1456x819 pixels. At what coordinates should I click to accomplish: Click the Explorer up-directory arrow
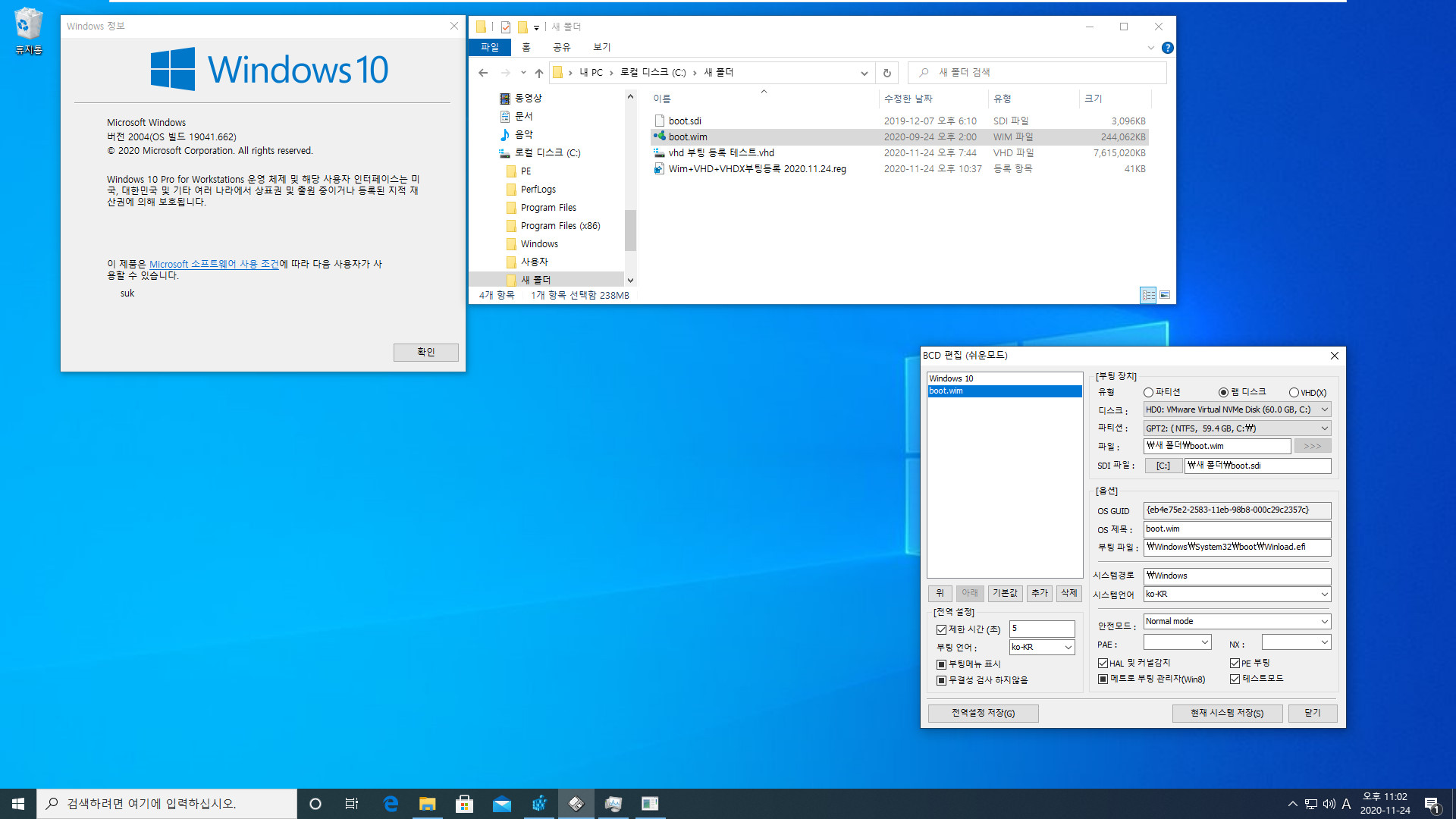(x=539, y=73)
